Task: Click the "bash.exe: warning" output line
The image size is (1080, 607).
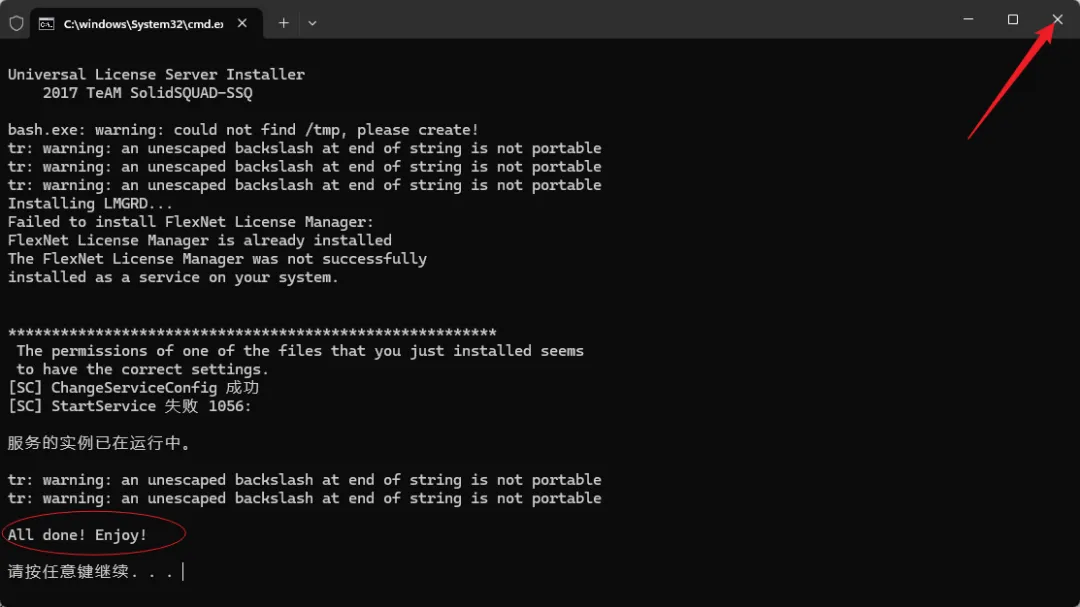Action: coord(243,130)
